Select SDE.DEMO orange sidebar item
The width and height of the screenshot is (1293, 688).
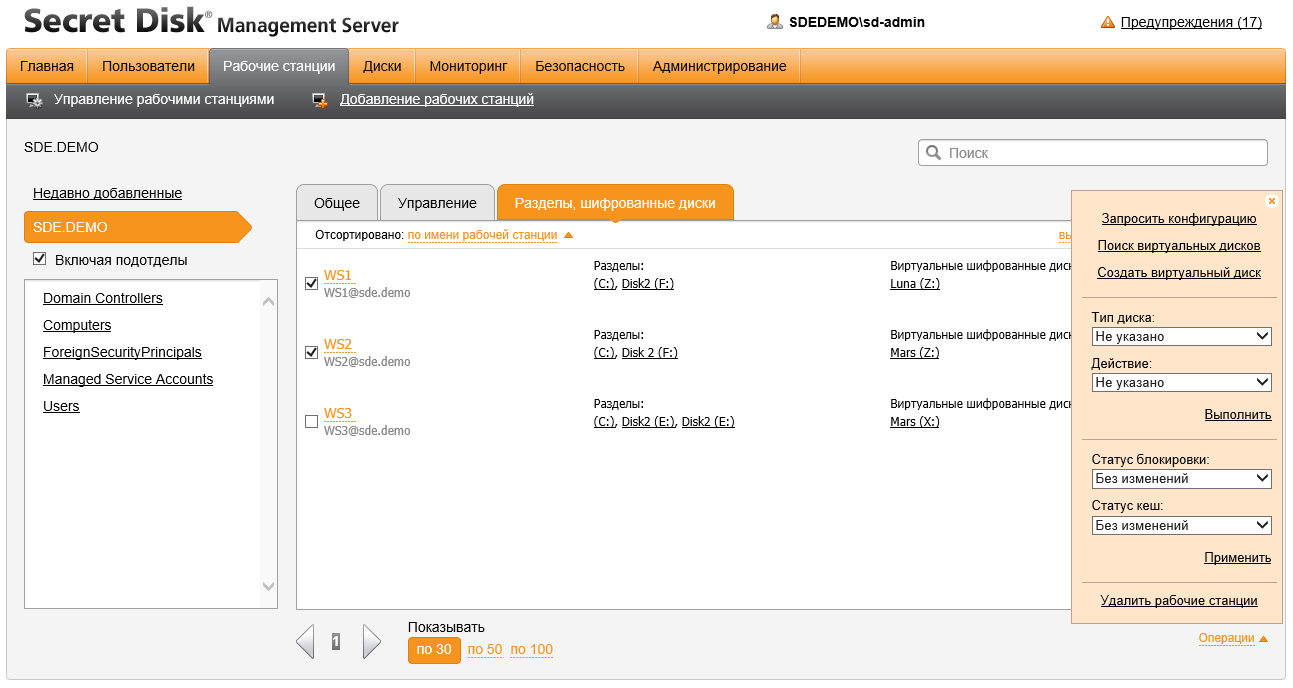tap(138, 227)
